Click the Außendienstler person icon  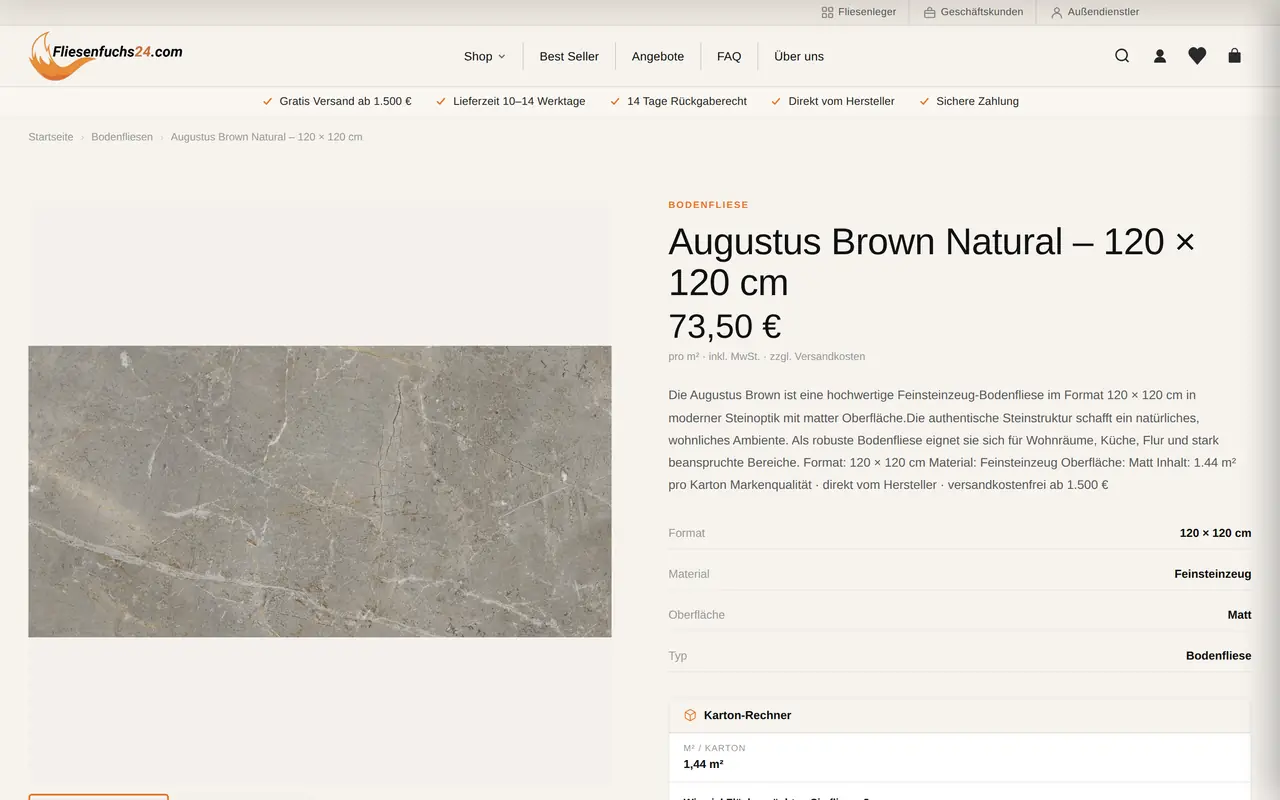(x=1057, y=12)
